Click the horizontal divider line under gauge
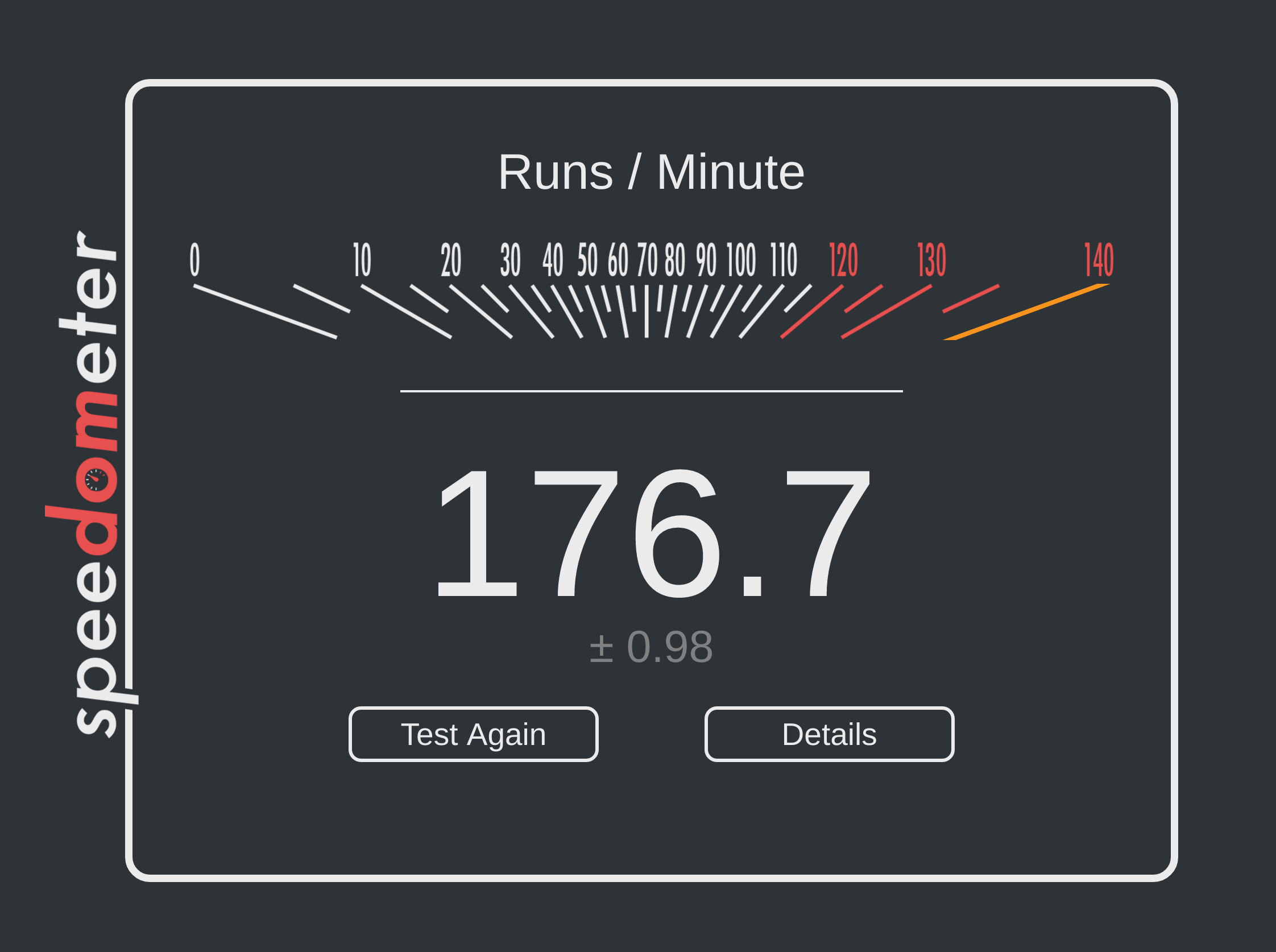This screenshot has width=1276, height=952. 651,391
